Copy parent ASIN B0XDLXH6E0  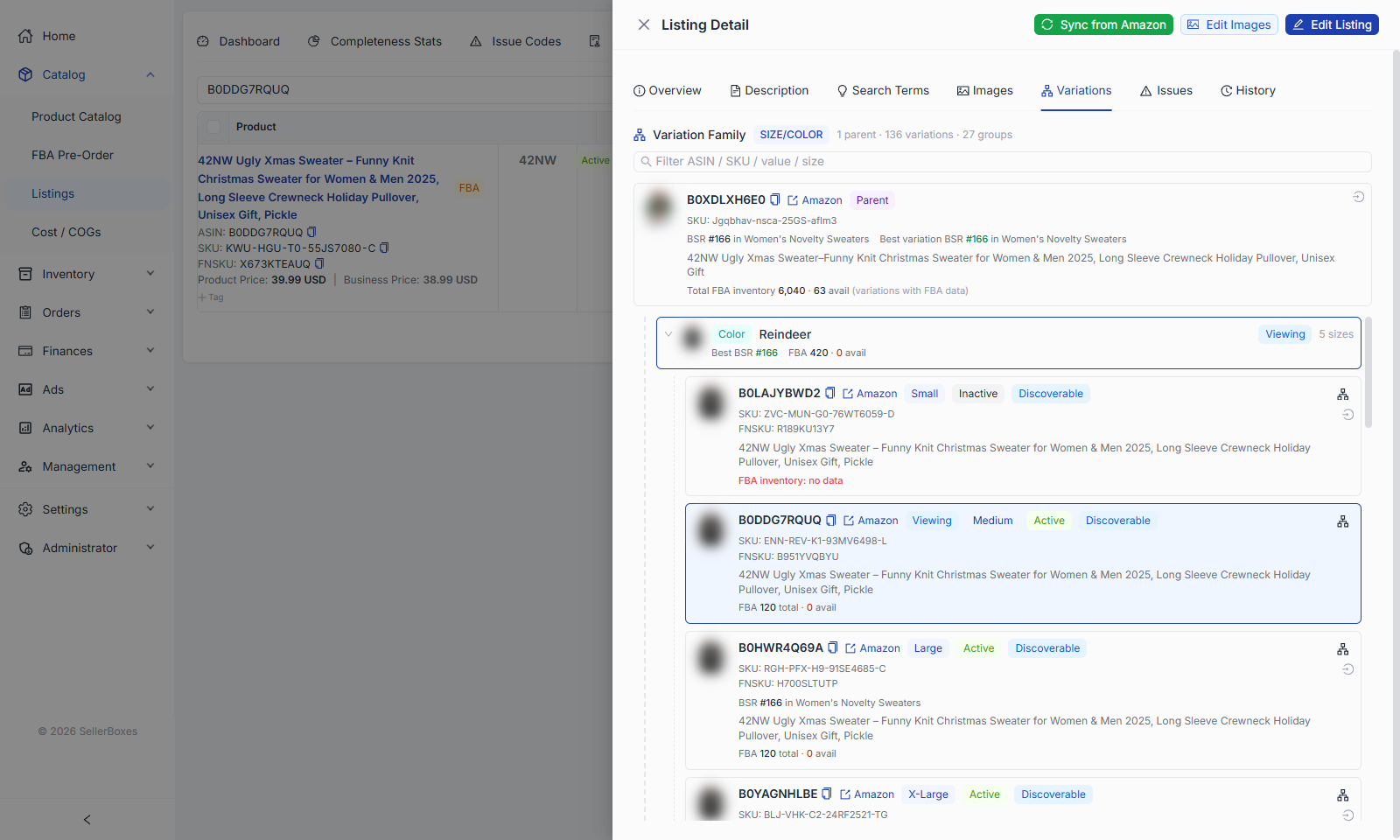point(774,199)
